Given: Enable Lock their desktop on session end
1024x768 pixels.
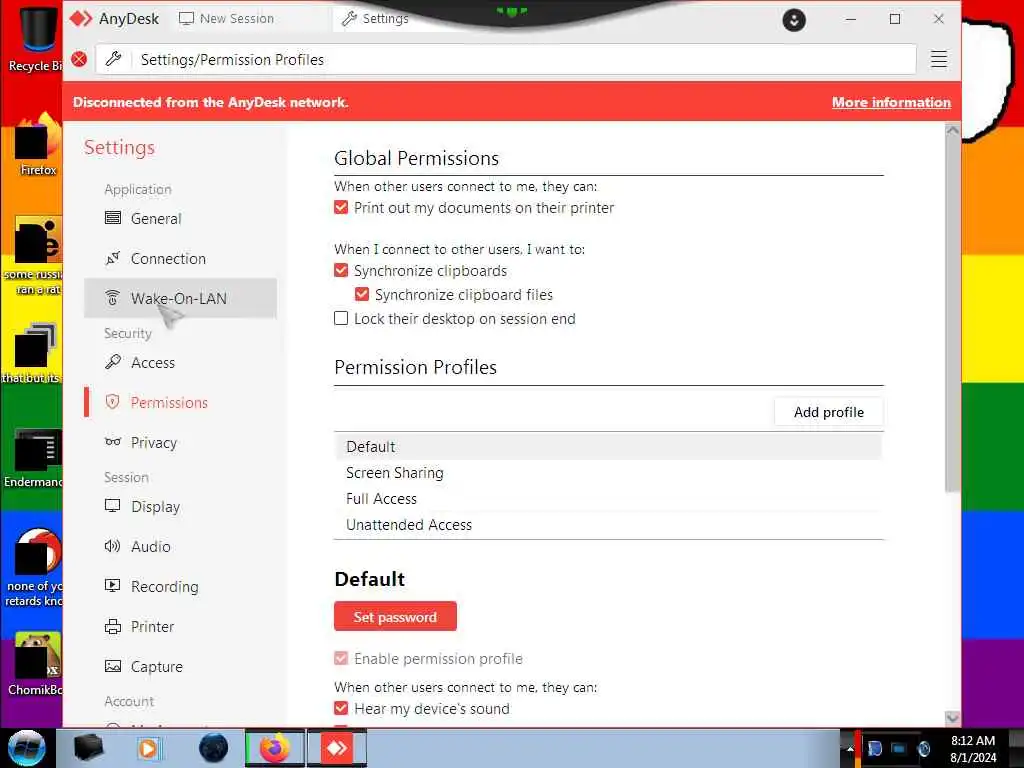Looking at the screenshot, I should pyautogui.click(x=341, y=319).
